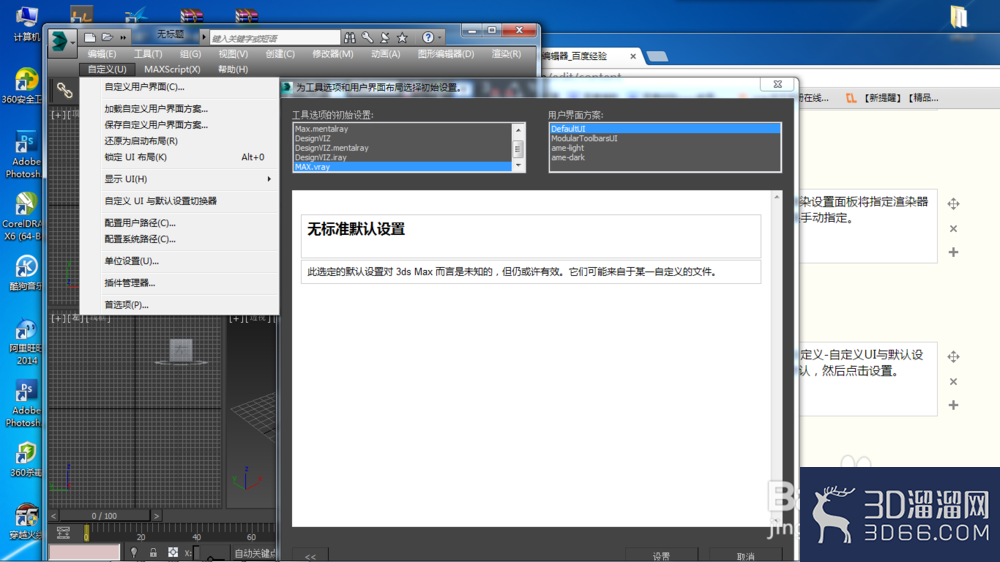Open the 渲染(R) menu
1000x562 pixels.
tap(506, 54)
